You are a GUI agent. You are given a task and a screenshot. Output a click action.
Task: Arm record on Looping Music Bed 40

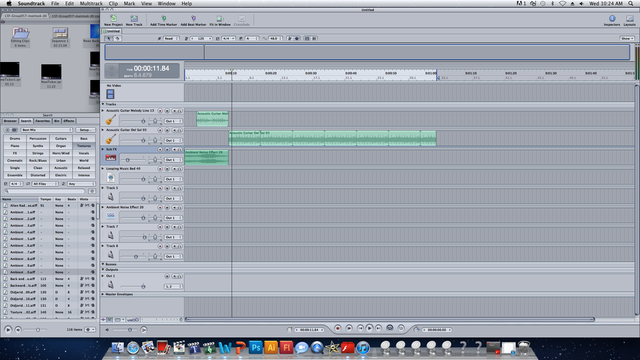160,169
